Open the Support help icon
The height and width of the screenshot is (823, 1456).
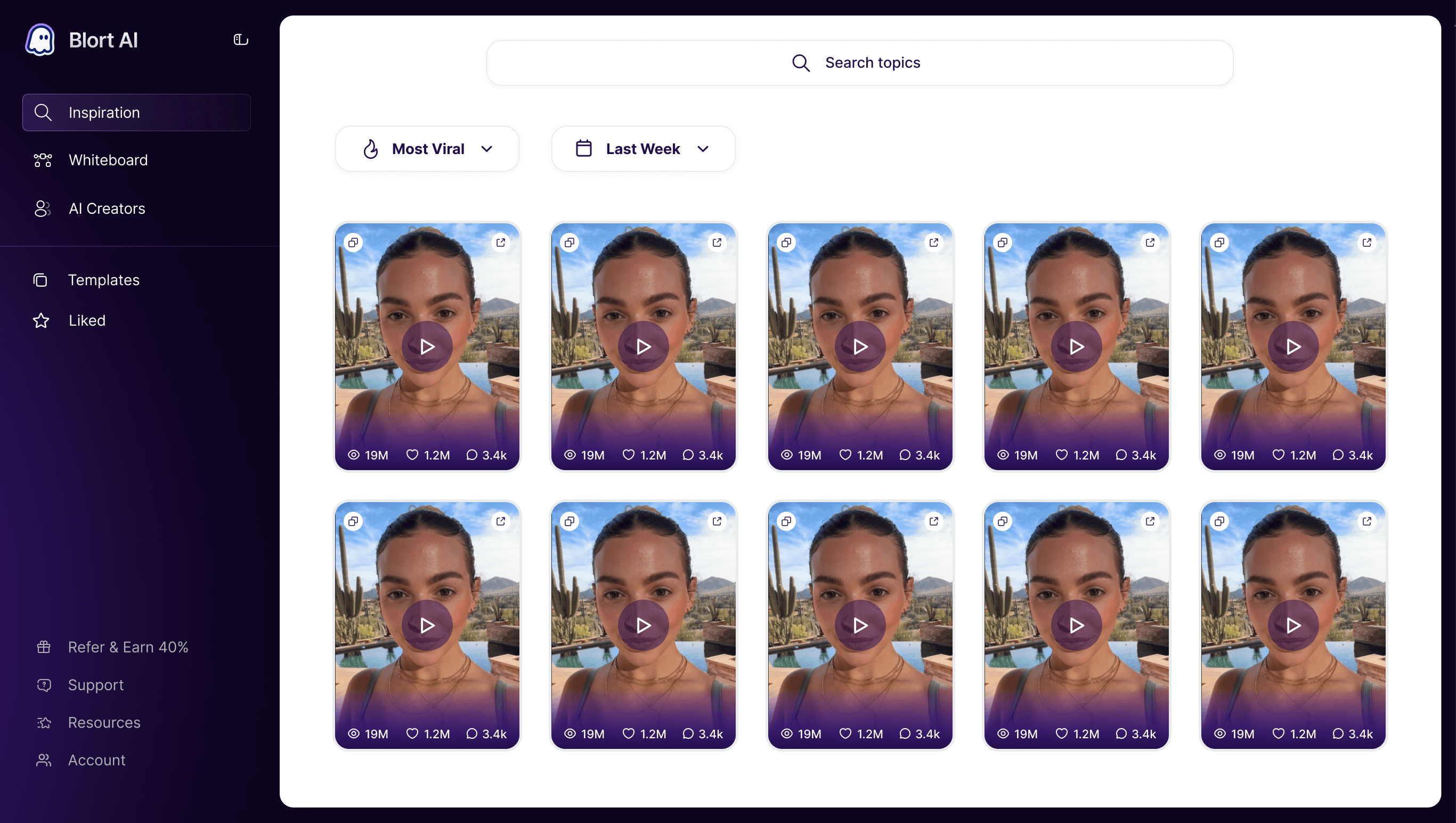[x=43, y=685]
